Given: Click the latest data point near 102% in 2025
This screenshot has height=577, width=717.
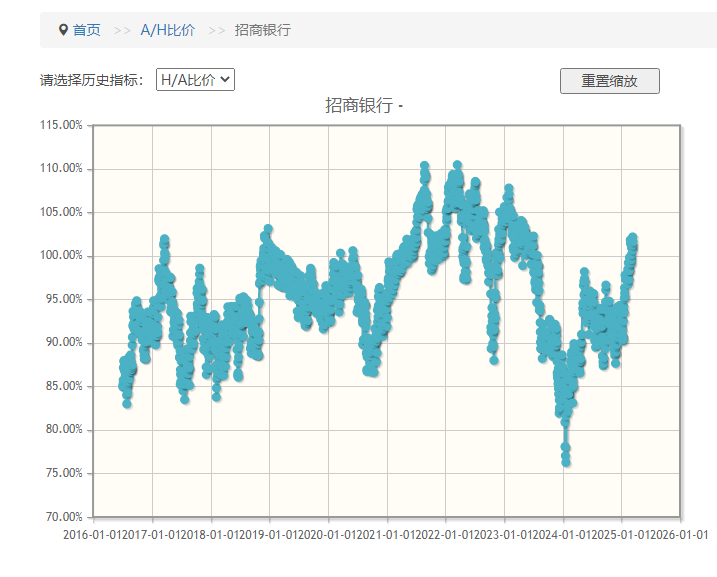Looking at the screenshot, I should coord(633,237).
